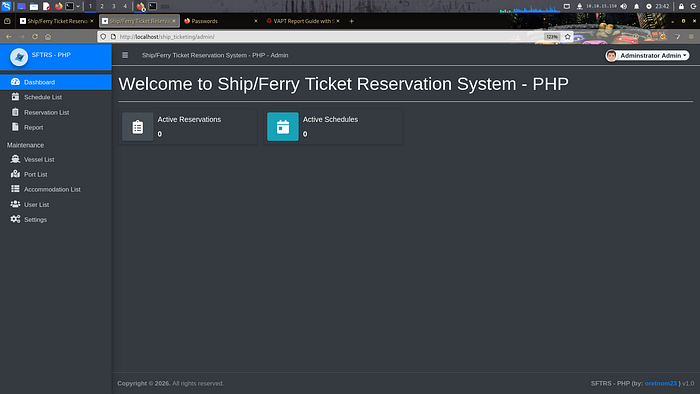Screen dimensions: 700x394
Task: Bookmark this page with the star
Action: click(x=567, y=37)
